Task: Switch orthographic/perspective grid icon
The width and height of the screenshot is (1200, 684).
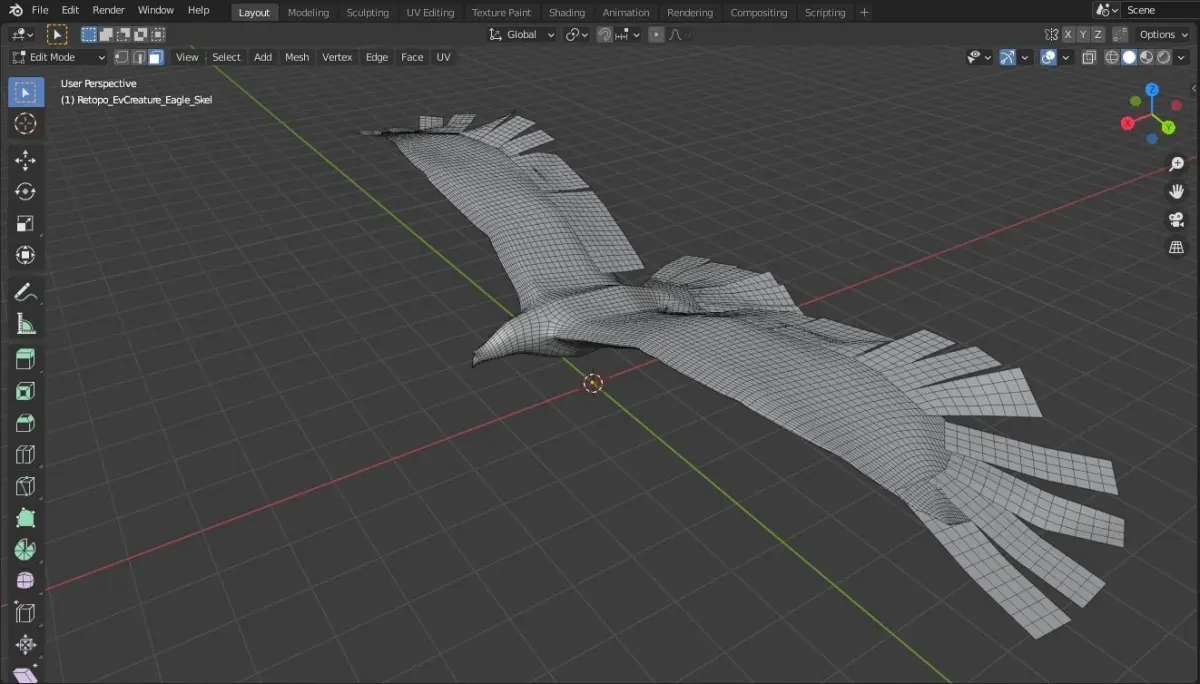Action: click(1176, 247)
